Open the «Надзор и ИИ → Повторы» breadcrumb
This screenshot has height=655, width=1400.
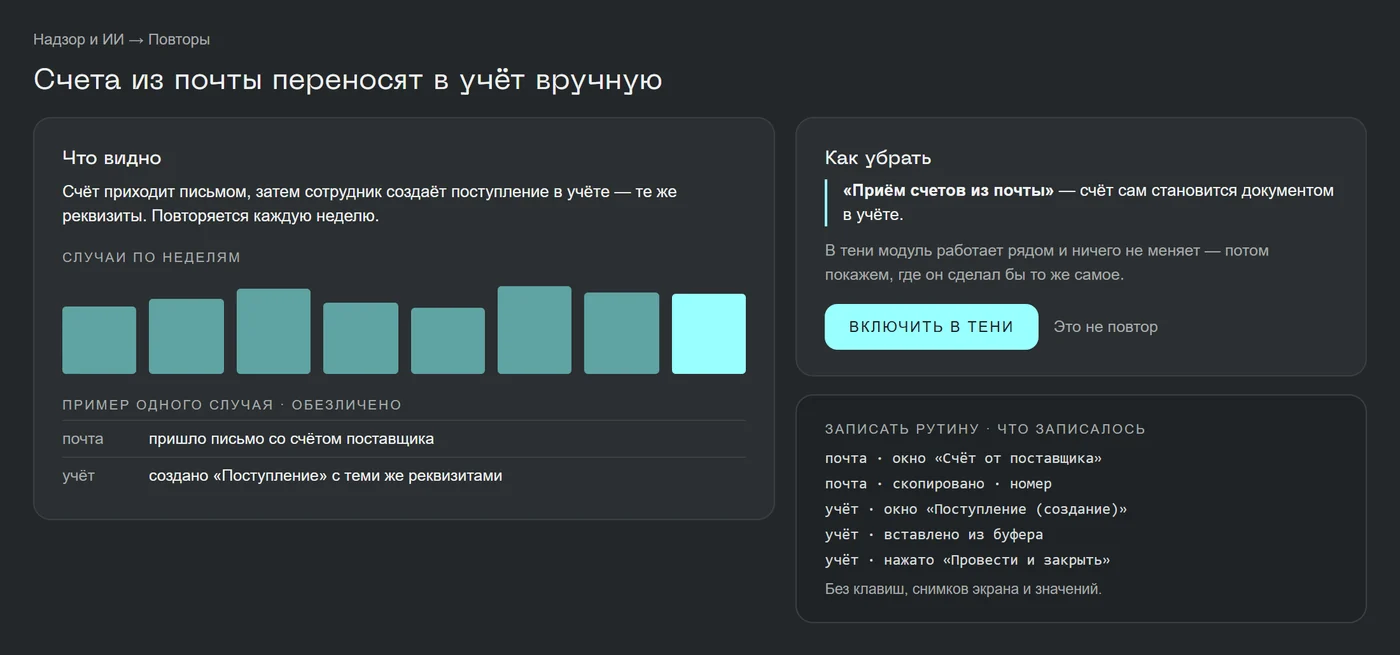click(x=121, y=40)
